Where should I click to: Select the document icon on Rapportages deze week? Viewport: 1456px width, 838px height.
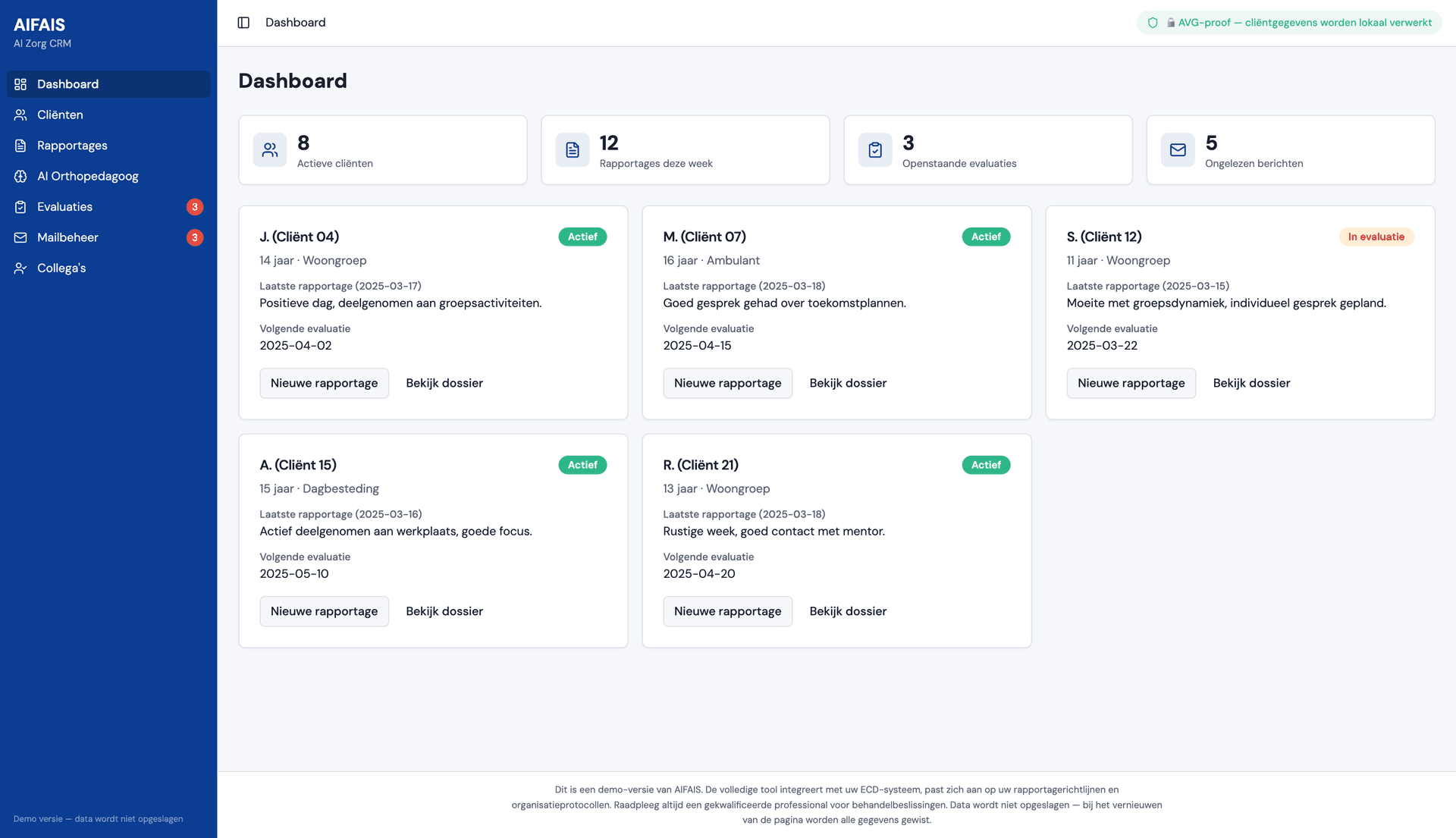573,149
